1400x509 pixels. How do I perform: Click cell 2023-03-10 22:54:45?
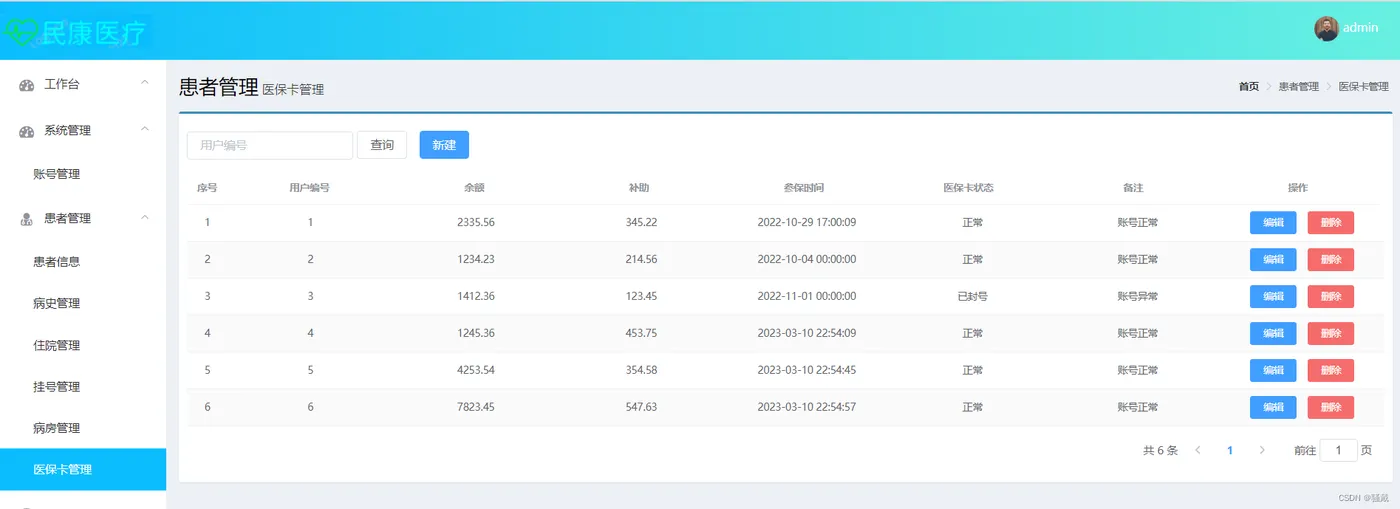807,370
